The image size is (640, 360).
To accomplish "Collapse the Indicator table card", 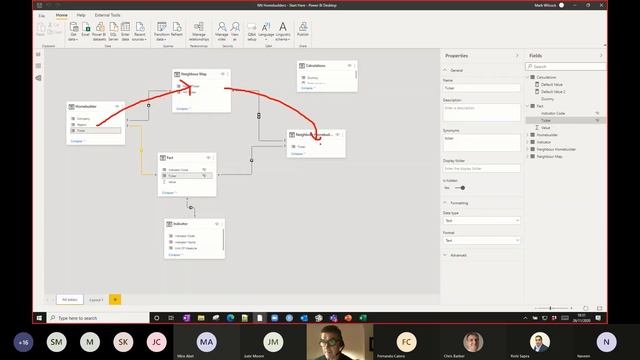I will [176, 255].
